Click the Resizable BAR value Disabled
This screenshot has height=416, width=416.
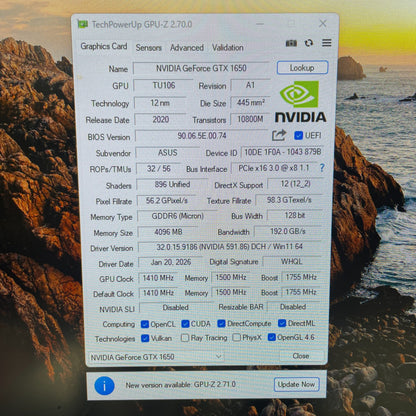(293, 307)
